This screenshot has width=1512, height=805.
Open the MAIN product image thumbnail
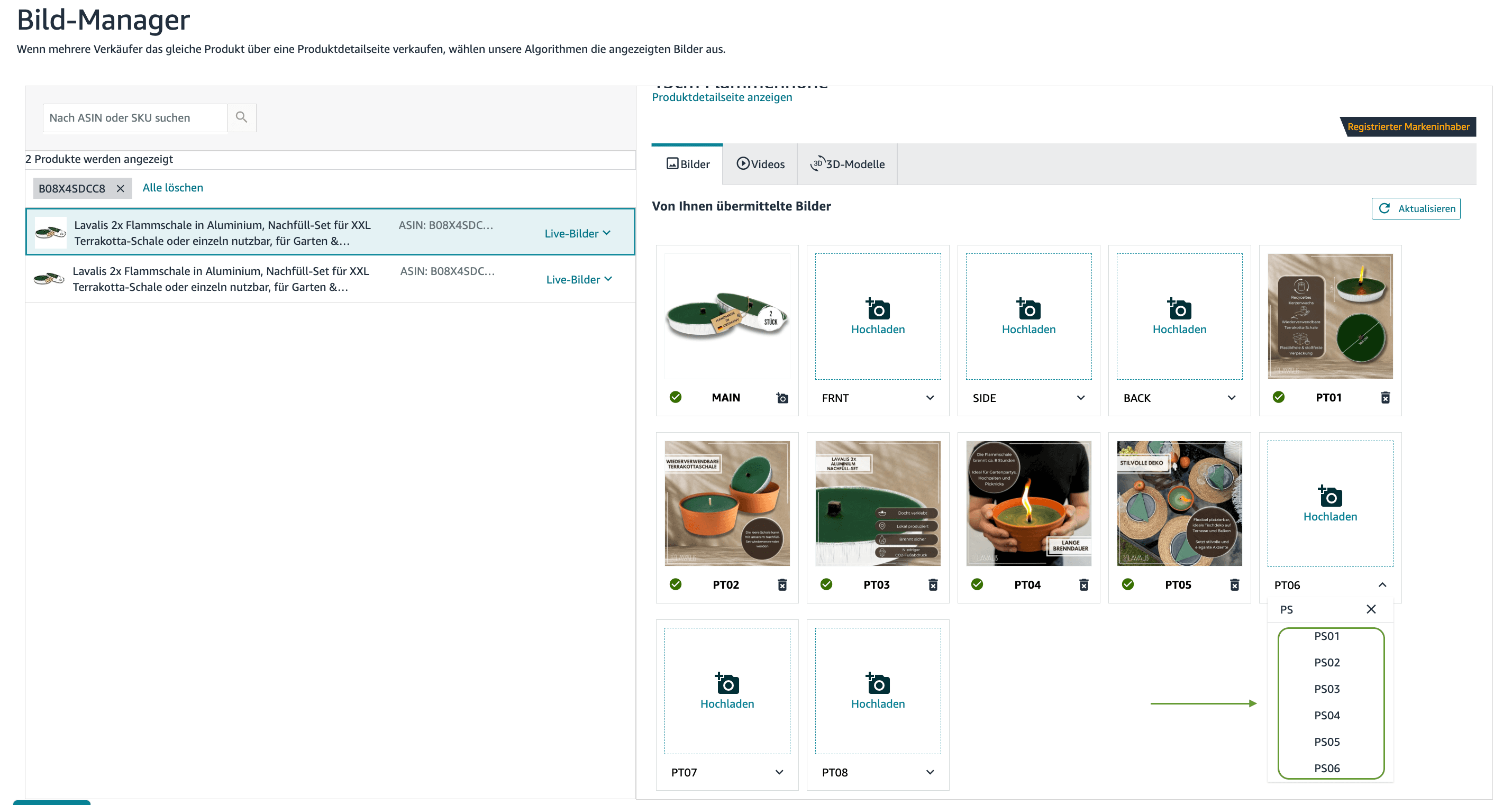click(727, 316)
